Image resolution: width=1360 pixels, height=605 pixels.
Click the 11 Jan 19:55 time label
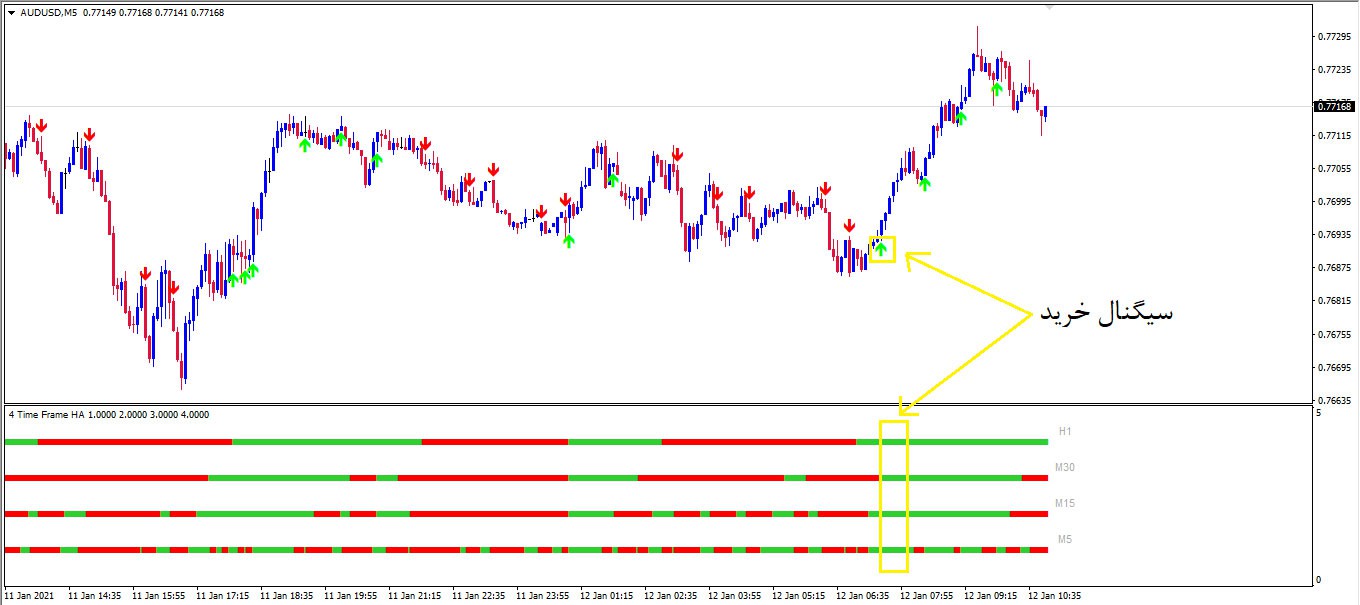coord(351,595)
